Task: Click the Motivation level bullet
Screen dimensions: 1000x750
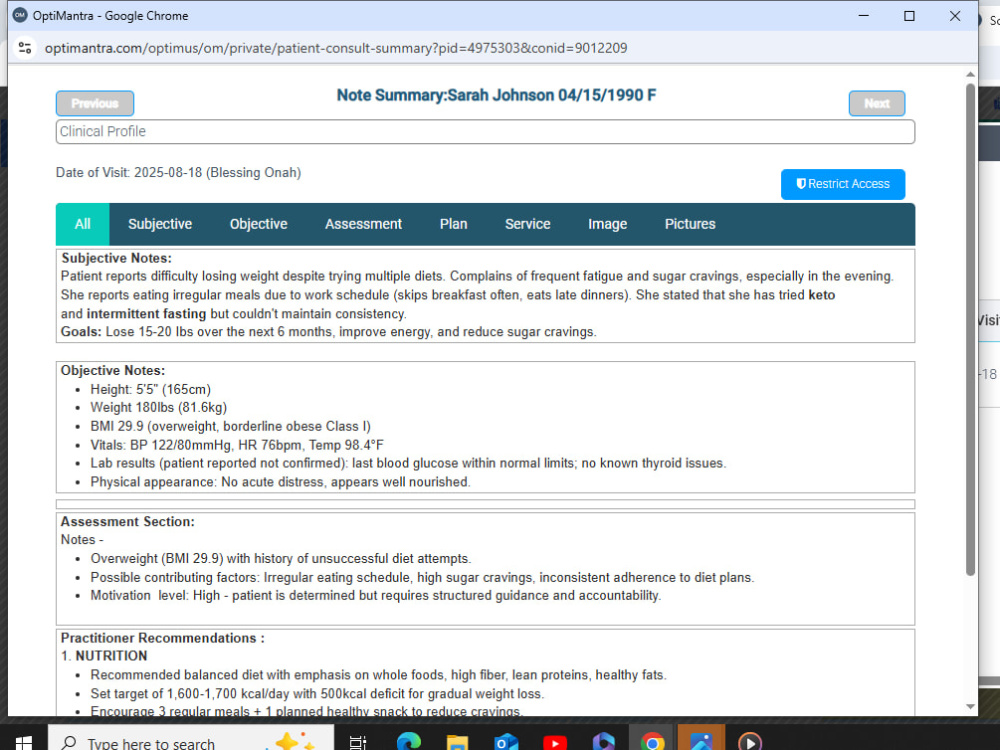Action: coord(376,596)
